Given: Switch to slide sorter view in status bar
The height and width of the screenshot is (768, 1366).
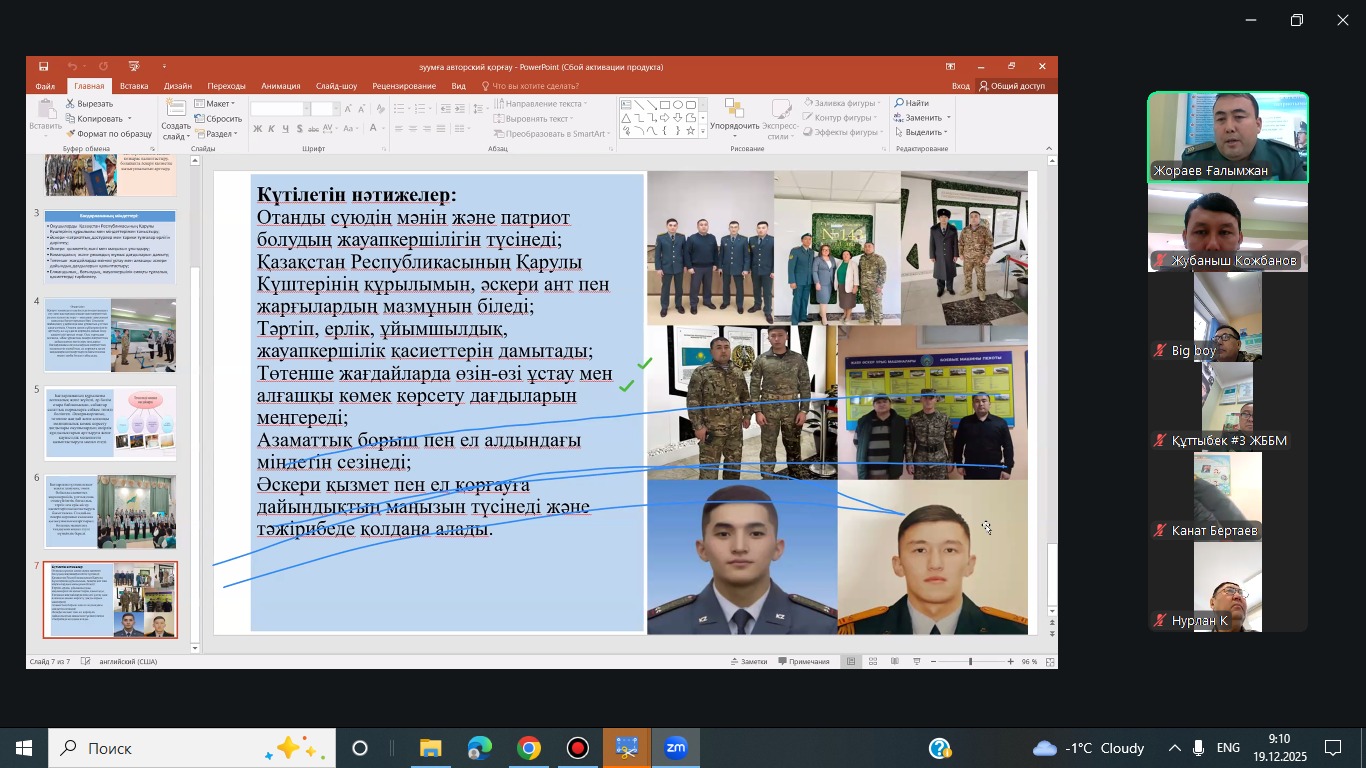Looking at the screenshot, I should tap(873, 662).
